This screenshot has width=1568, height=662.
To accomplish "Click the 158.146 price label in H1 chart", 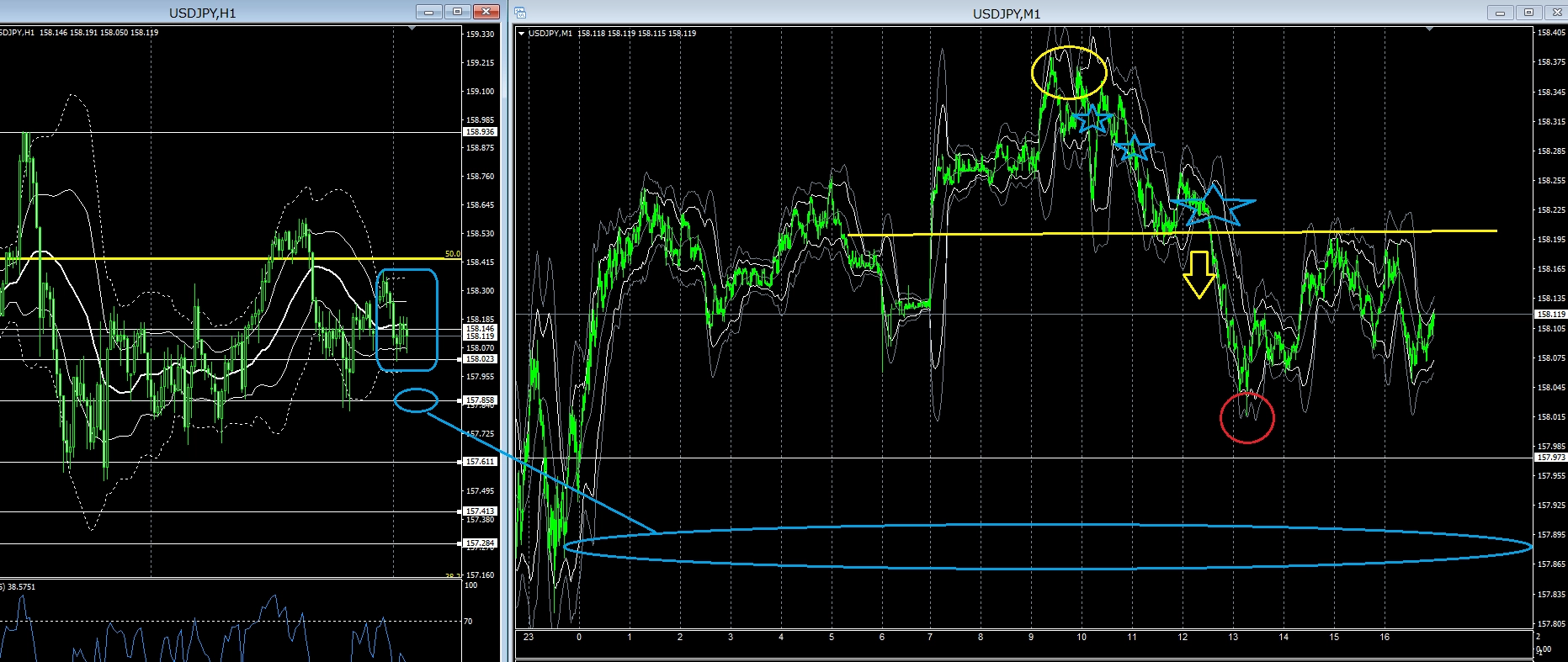I will click(481, 329).
